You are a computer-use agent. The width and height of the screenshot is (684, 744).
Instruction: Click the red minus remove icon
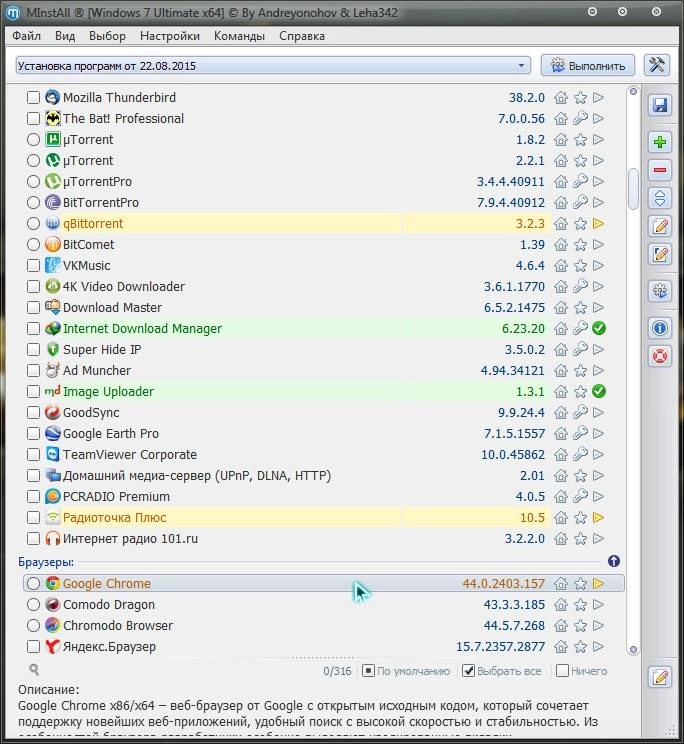point(660,170)
